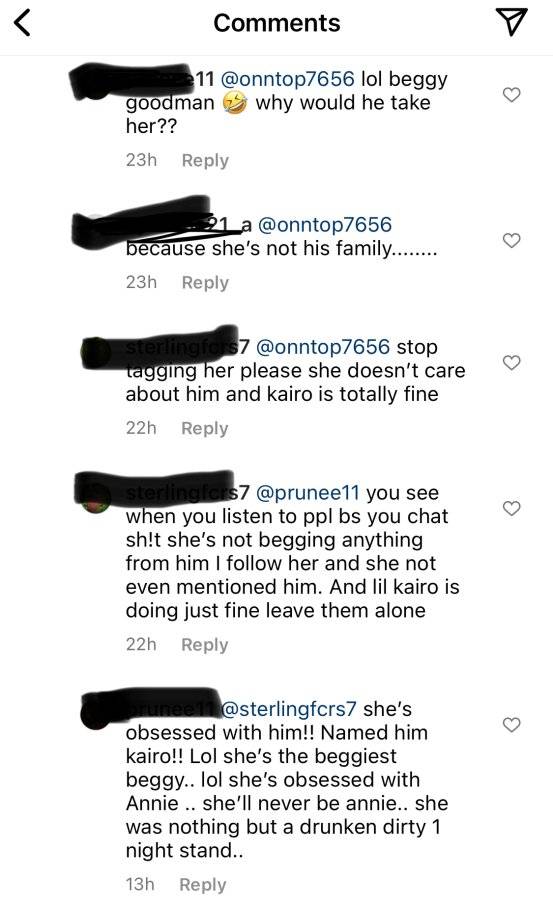Like the 'stop tagging her' comment
The width and height of the screenshot is (553, 900).
coord(511,363)
